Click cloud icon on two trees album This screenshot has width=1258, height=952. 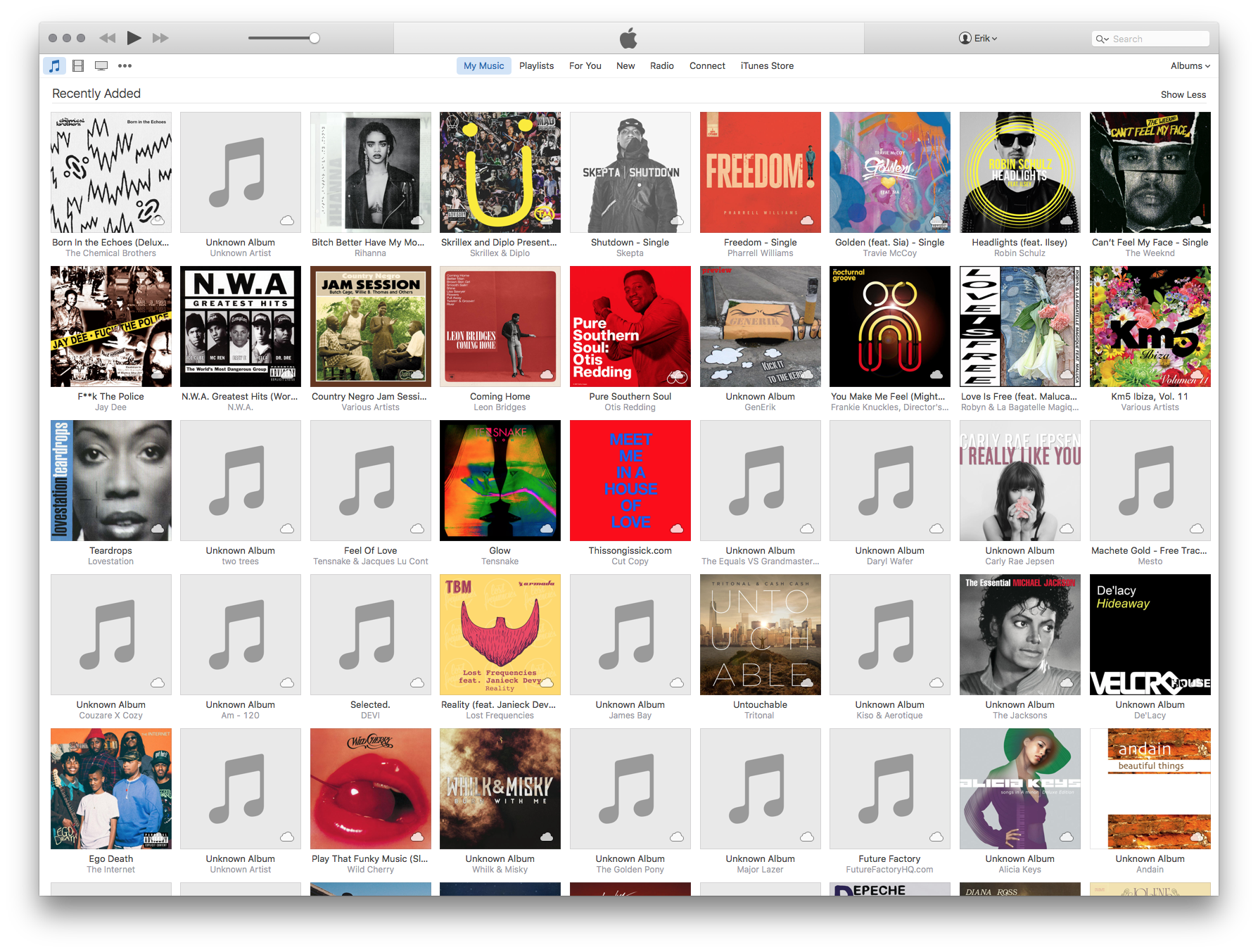[x=287, y=528]
